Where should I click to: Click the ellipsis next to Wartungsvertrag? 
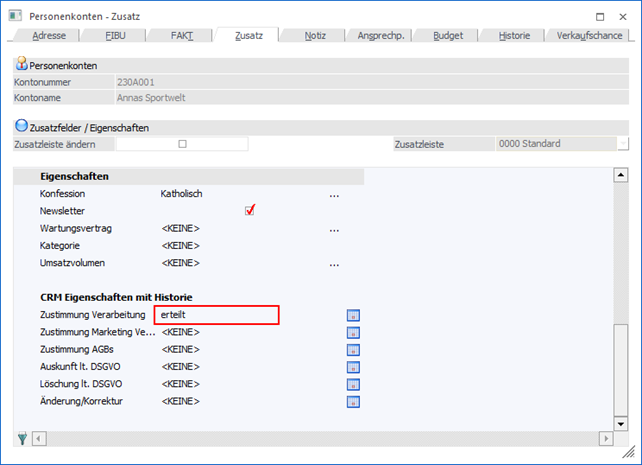(x=335, y=229)
